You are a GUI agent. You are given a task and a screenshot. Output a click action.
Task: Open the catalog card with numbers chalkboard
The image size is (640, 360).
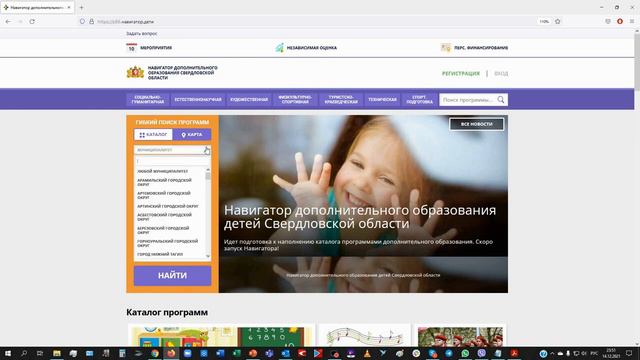221,336
